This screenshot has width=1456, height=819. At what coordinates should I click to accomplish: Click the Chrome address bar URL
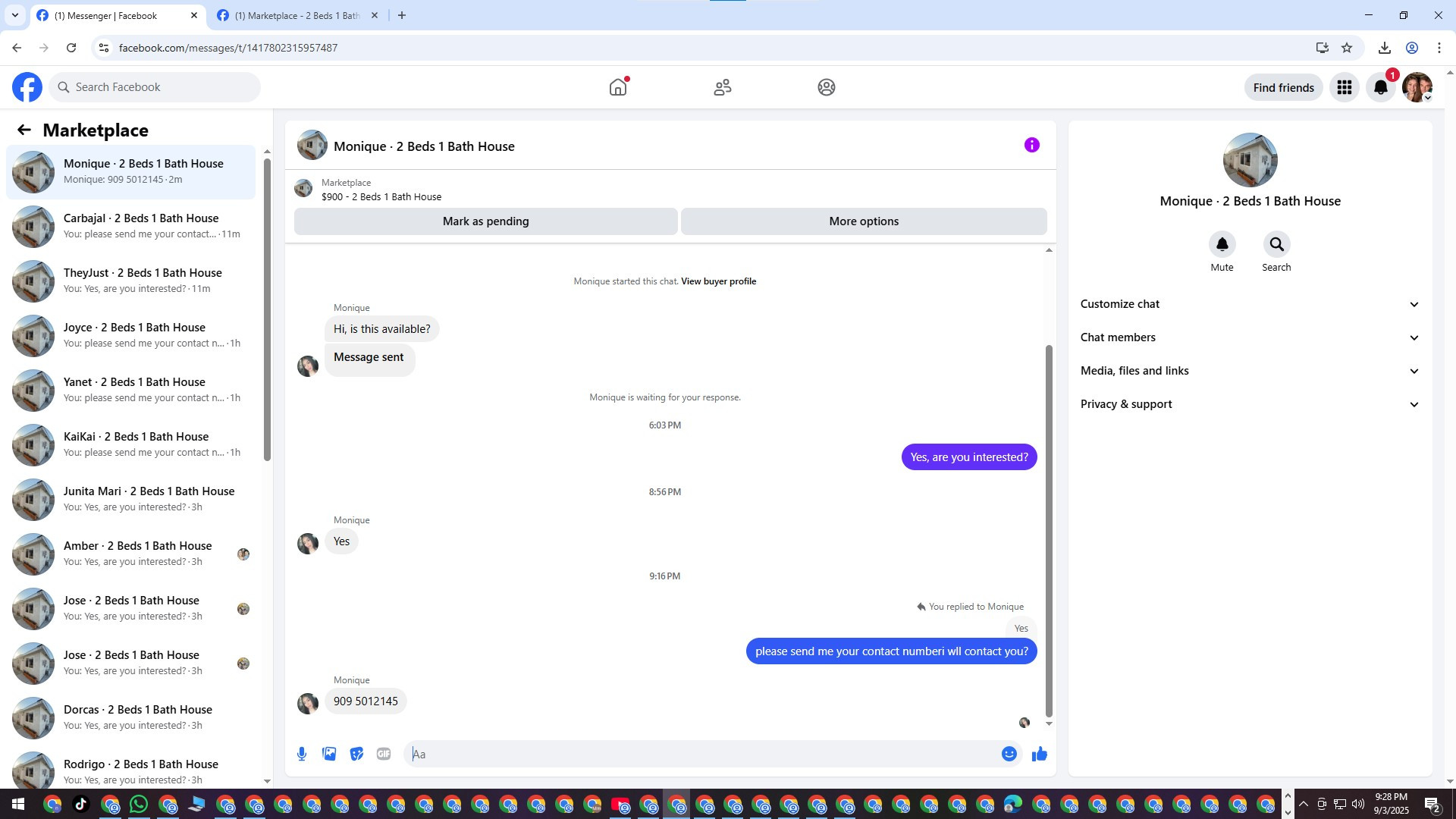[228, 48]
